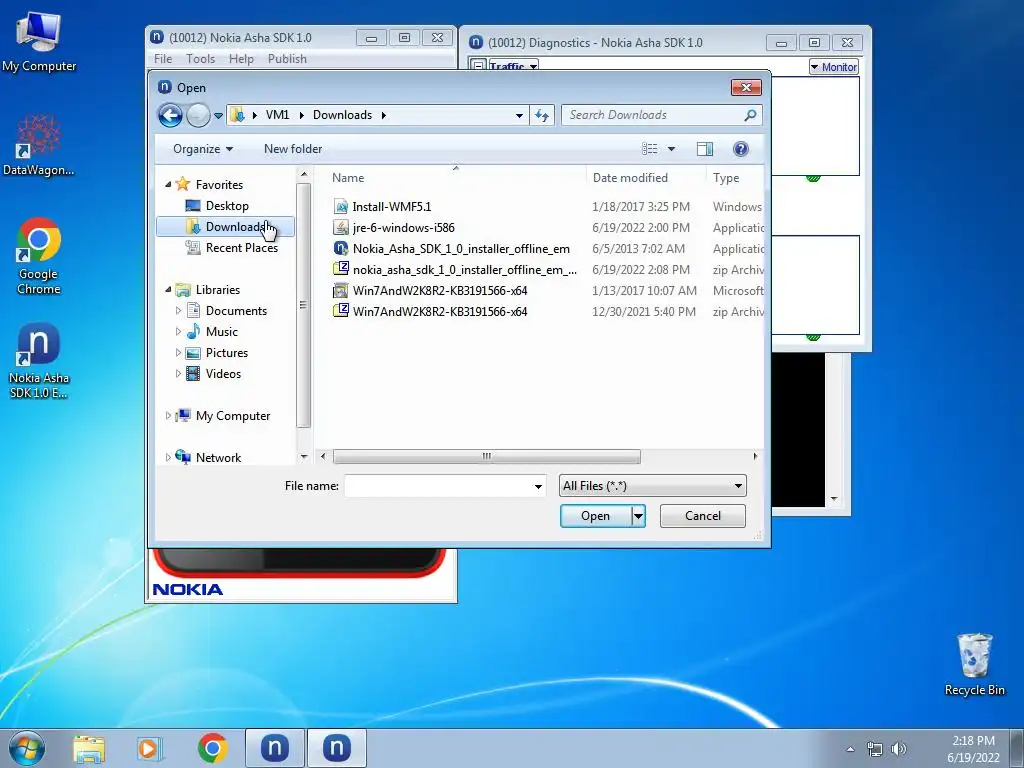This screenshot has width=1024, height=768.
Task: Click the New folder button
Action: [x=293, y=149]
